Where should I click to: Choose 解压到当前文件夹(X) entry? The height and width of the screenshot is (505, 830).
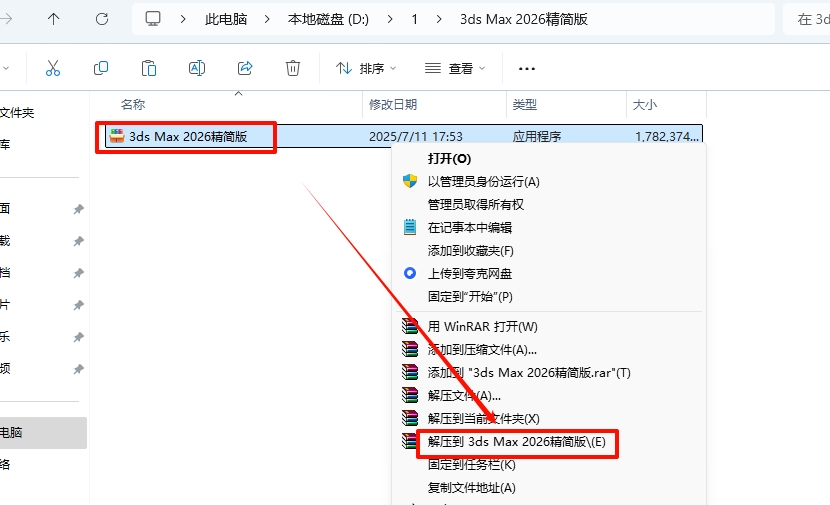pos(483,419)
